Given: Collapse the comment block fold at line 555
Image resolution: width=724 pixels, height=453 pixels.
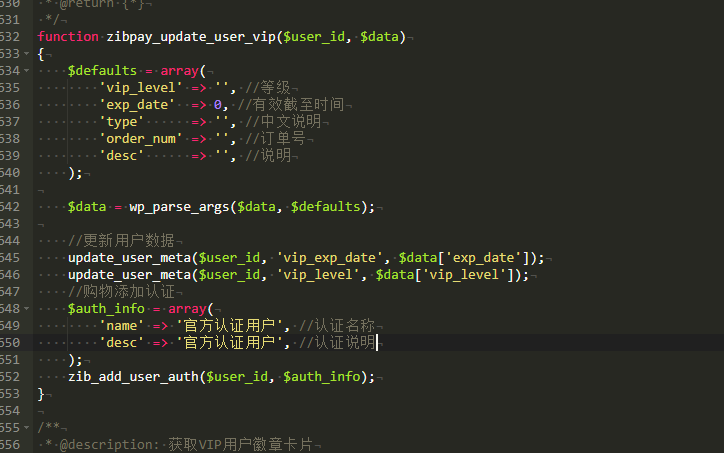Looking at the screenshot, I should click(26, 428).
